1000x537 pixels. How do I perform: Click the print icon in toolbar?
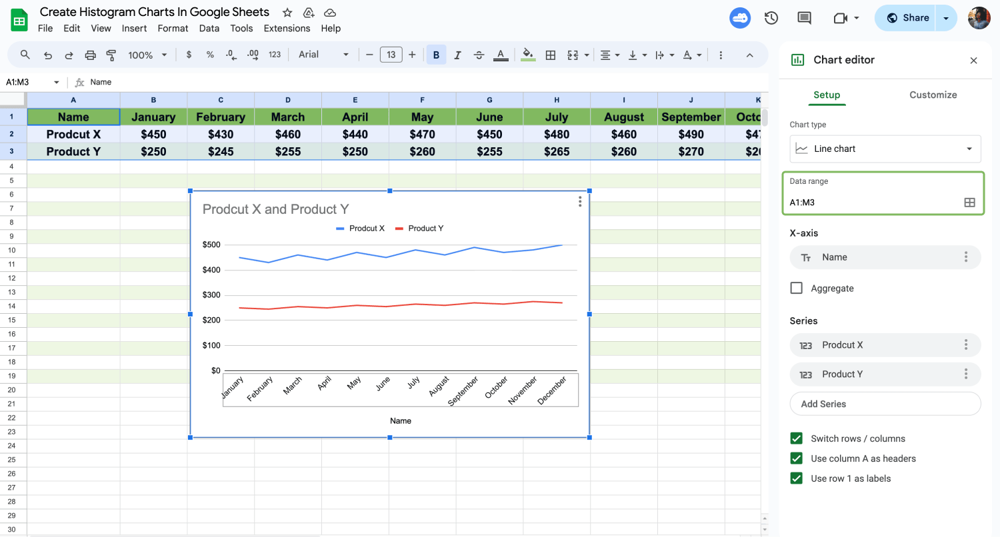(90, 55)
